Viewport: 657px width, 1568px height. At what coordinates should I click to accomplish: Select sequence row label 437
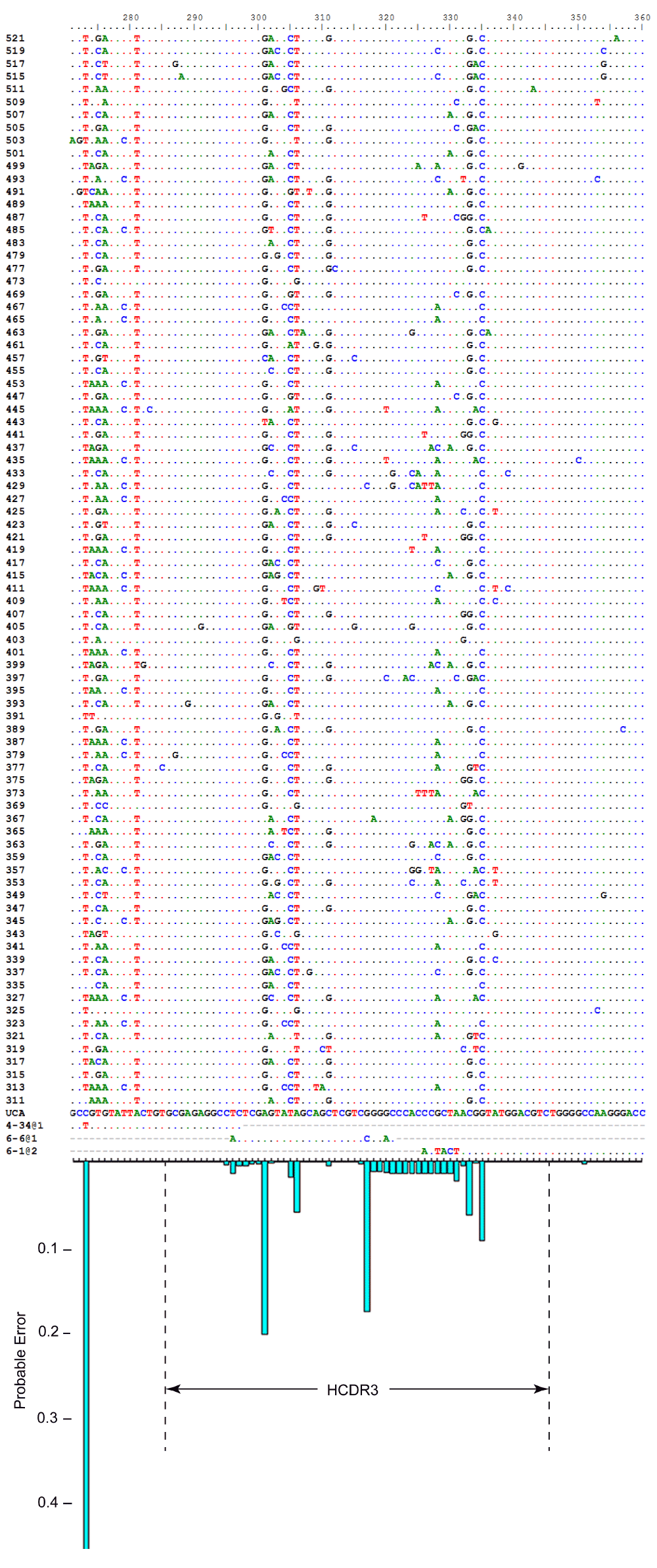pyautogui.click(x=15, y=448)
